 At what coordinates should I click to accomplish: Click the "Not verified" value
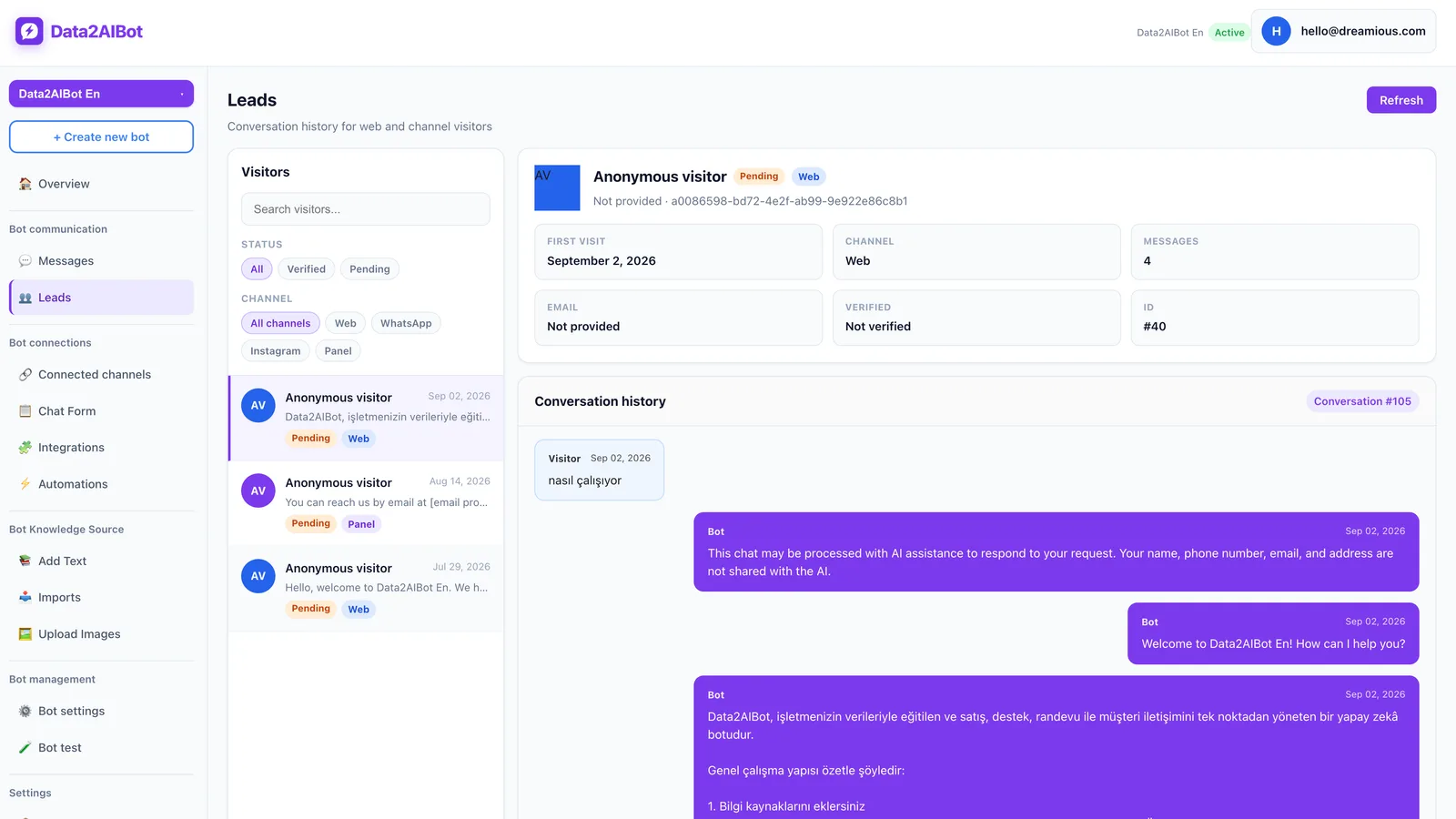pyautogui.click(x=878, y=327)
